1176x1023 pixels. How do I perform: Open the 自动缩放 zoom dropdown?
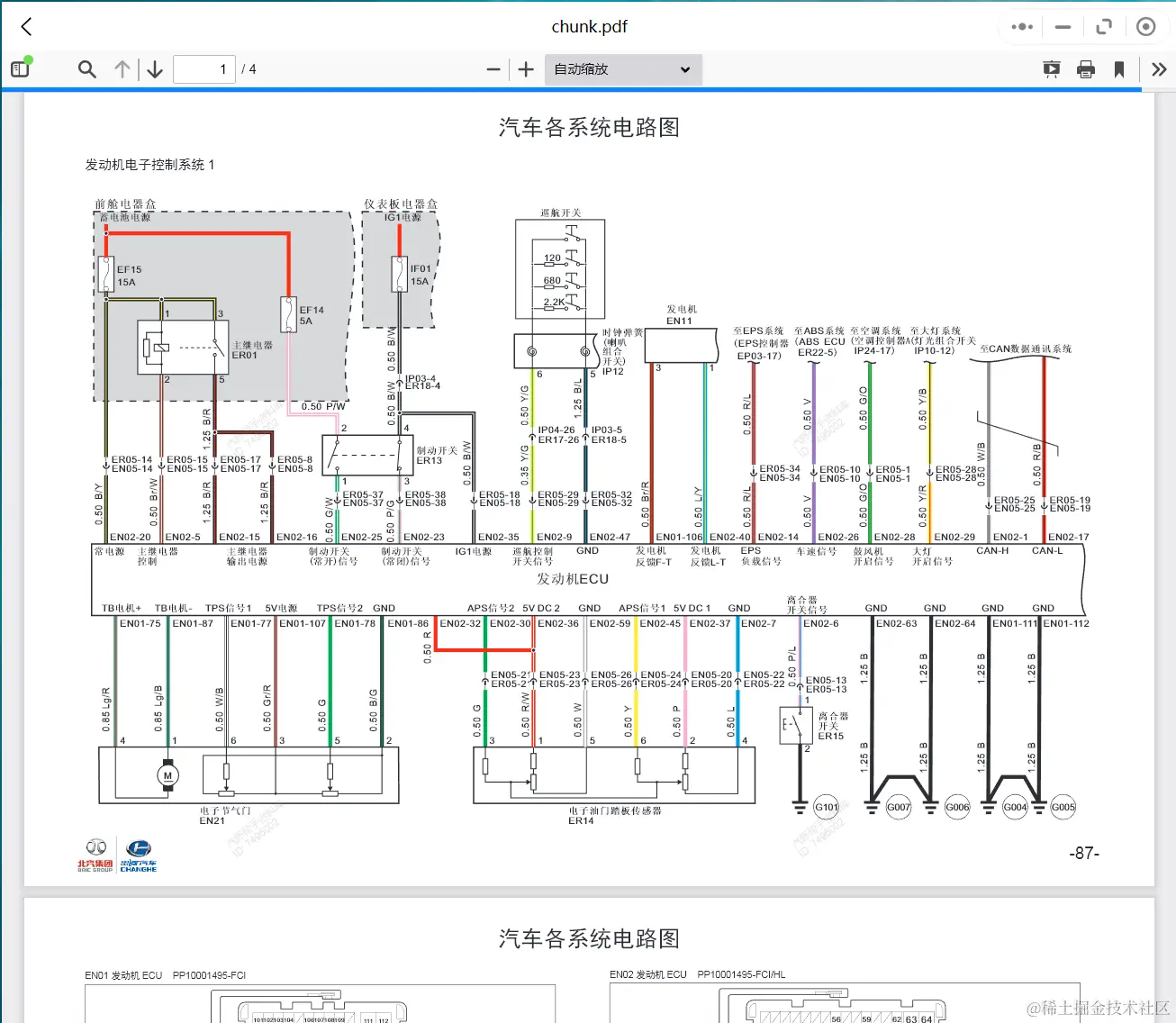click(622, 69)
